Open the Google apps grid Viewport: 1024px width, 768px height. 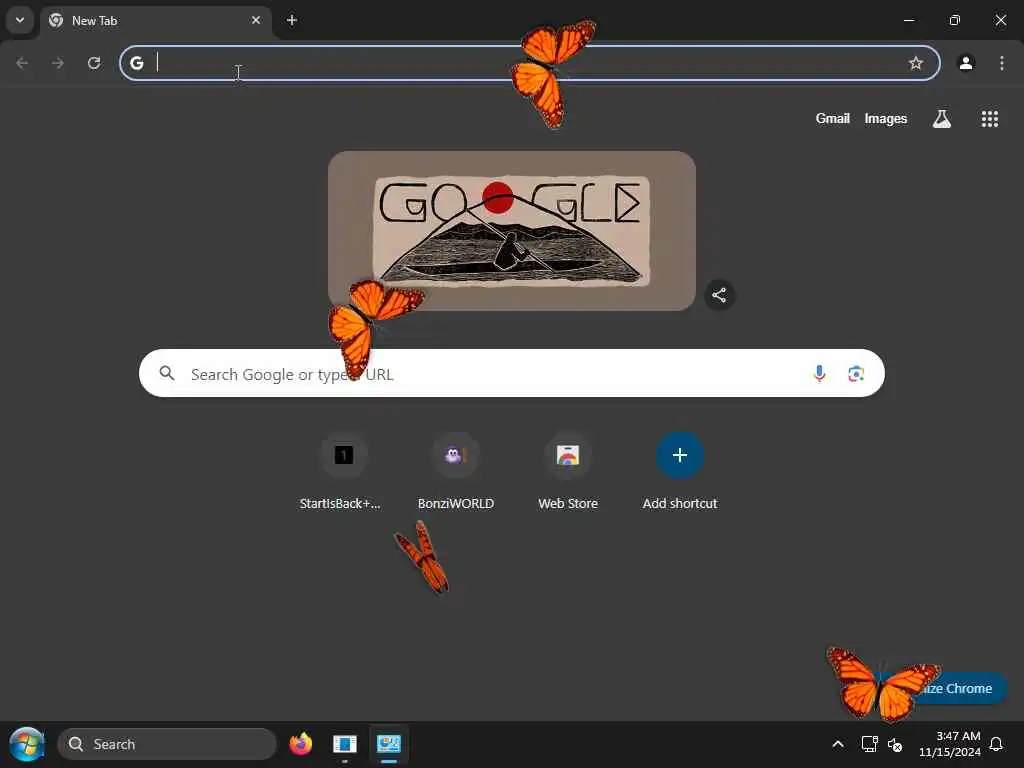[x=989, y=119]
